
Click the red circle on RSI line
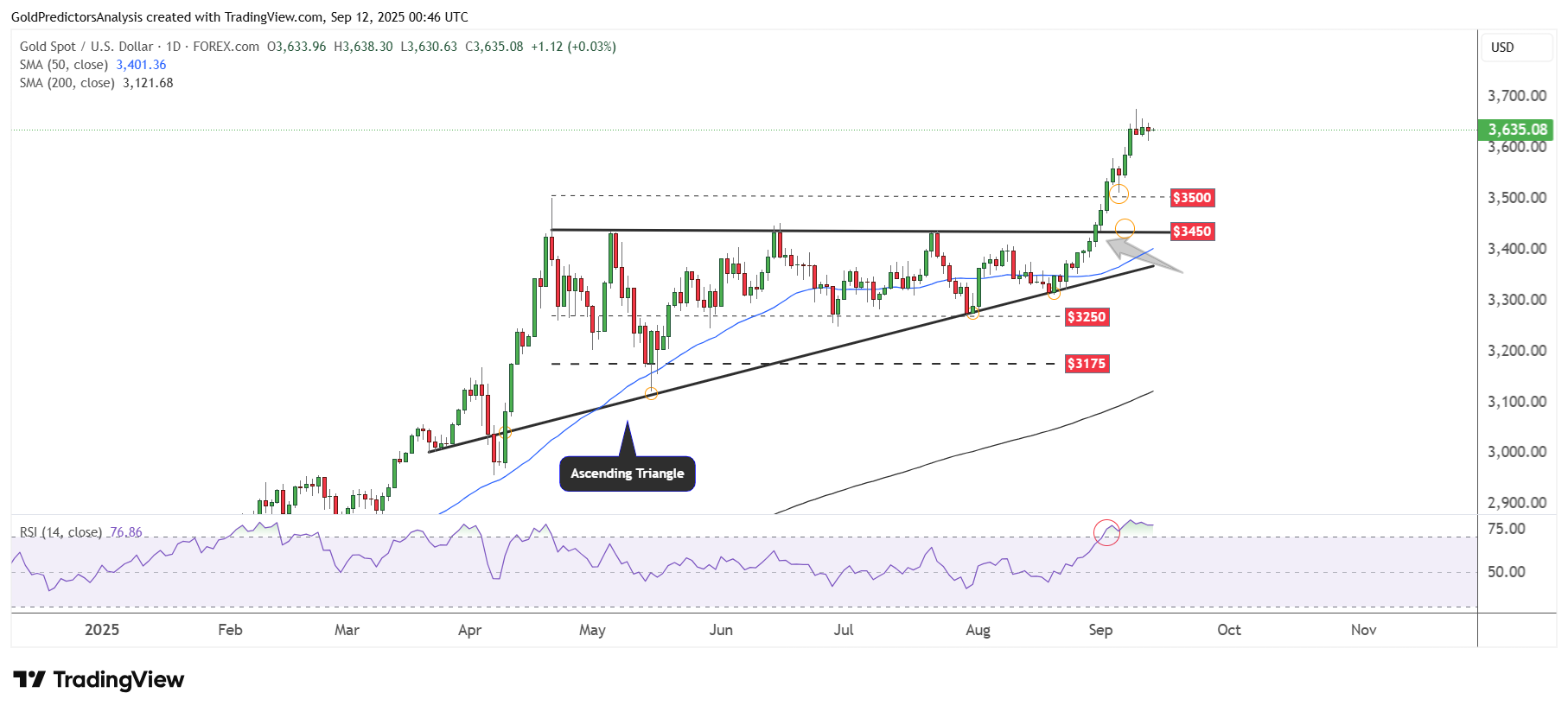pyautogui.click(x=1106, y=532)
